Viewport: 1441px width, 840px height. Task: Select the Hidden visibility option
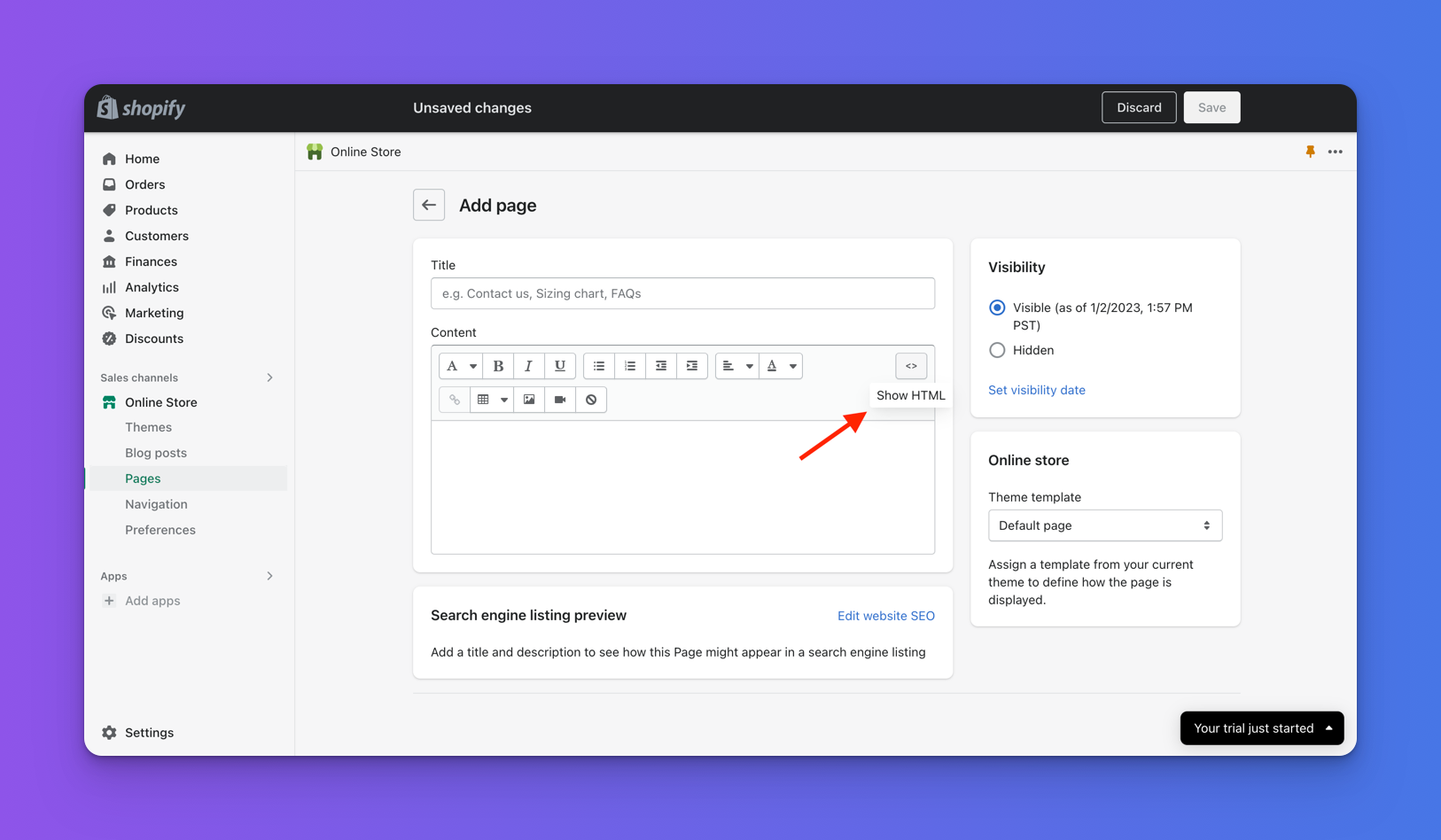(x=997, y=350)
